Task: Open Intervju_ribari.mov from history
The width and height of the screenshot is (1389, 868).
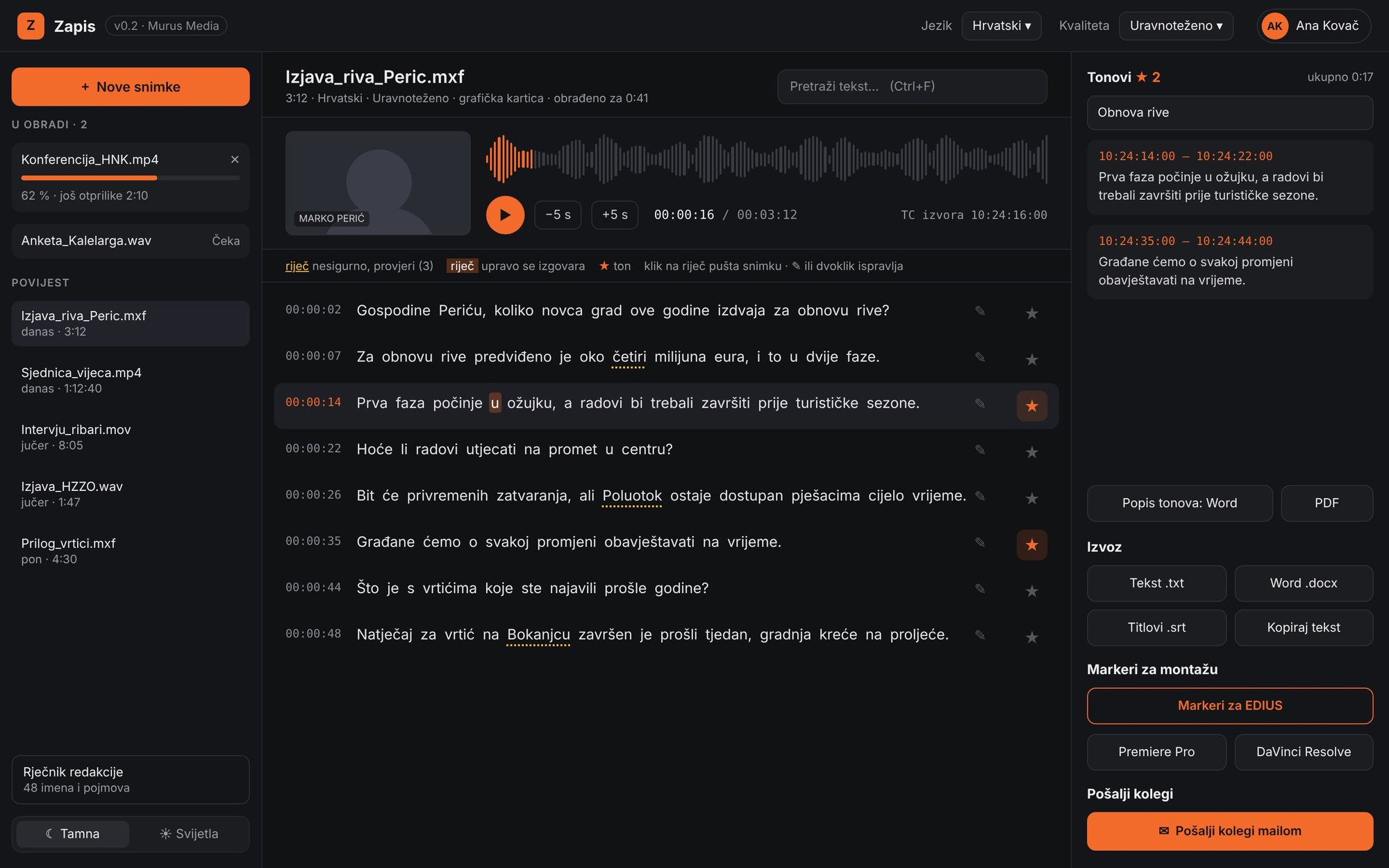Action: coord(131,437)
